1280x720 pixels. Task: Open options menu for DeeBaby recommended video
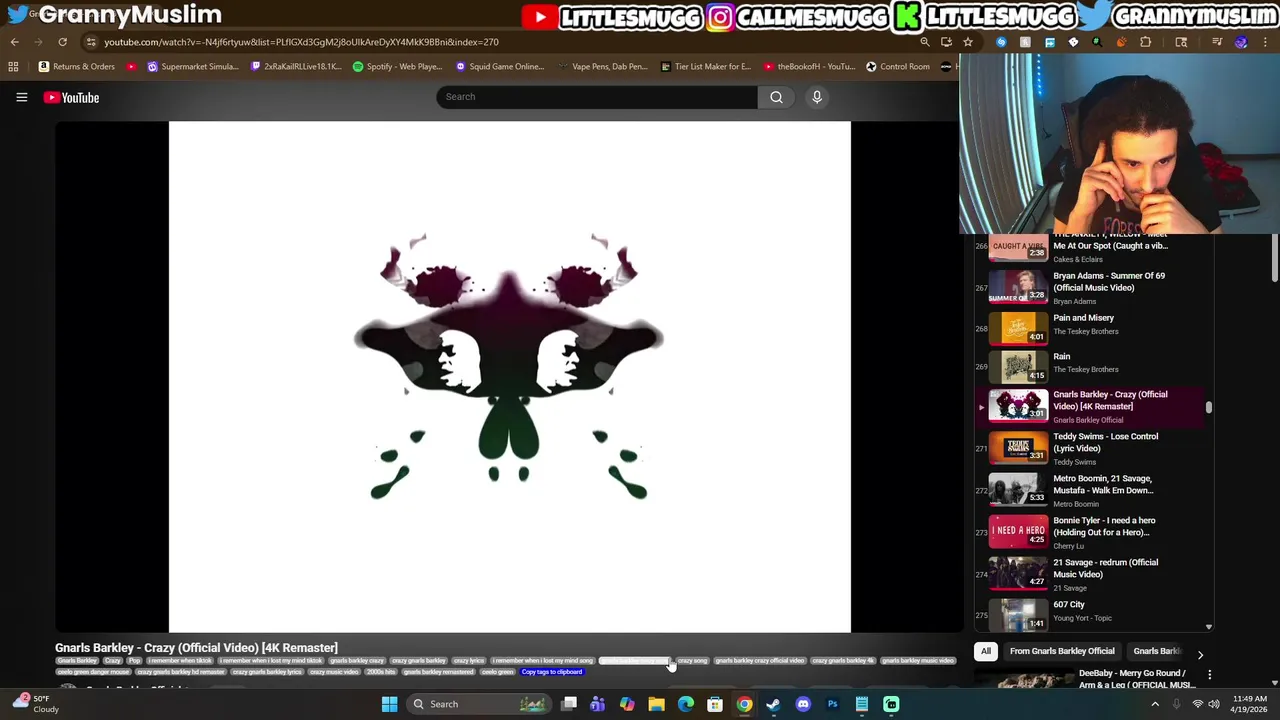click(x=1209, y=676)
